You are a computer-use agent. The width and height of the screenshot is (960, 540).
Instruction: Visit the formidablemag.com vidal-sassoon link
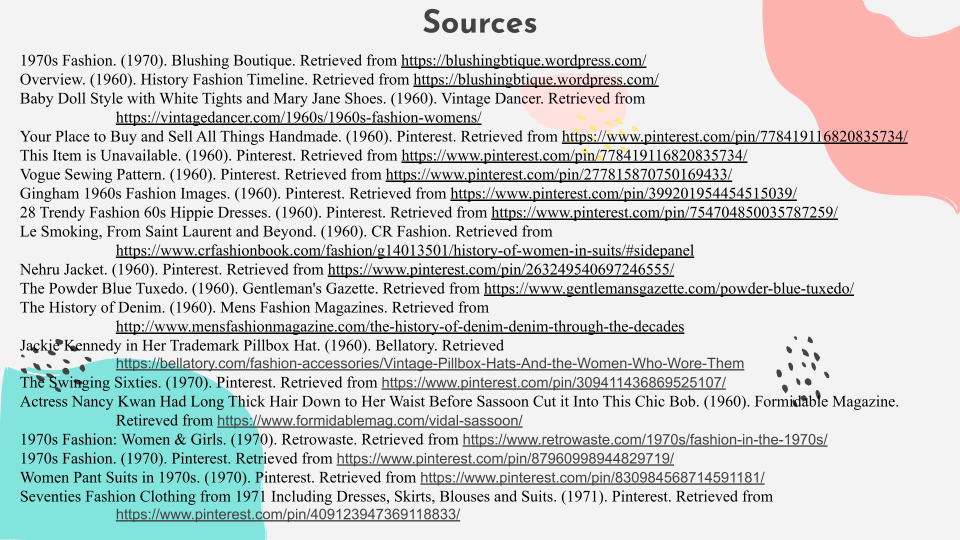click(x=370, y=421)
